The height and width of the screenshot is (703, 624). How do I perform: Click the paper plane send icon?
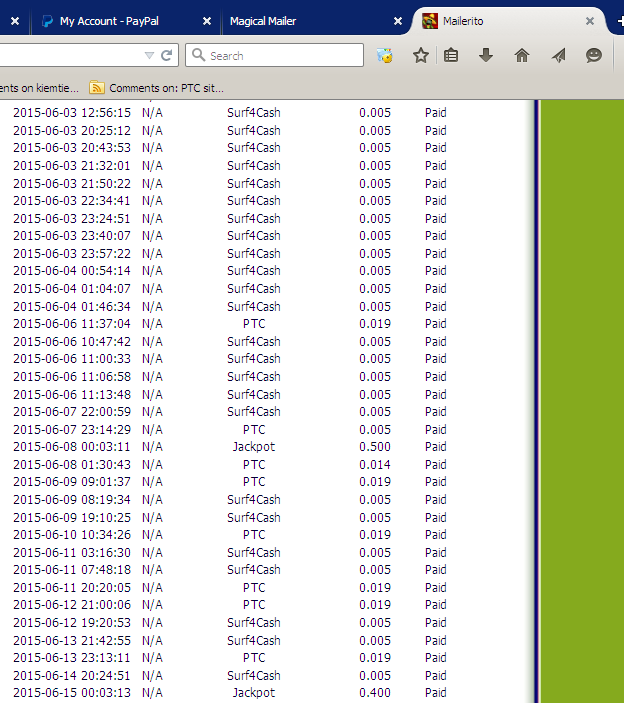558,56
